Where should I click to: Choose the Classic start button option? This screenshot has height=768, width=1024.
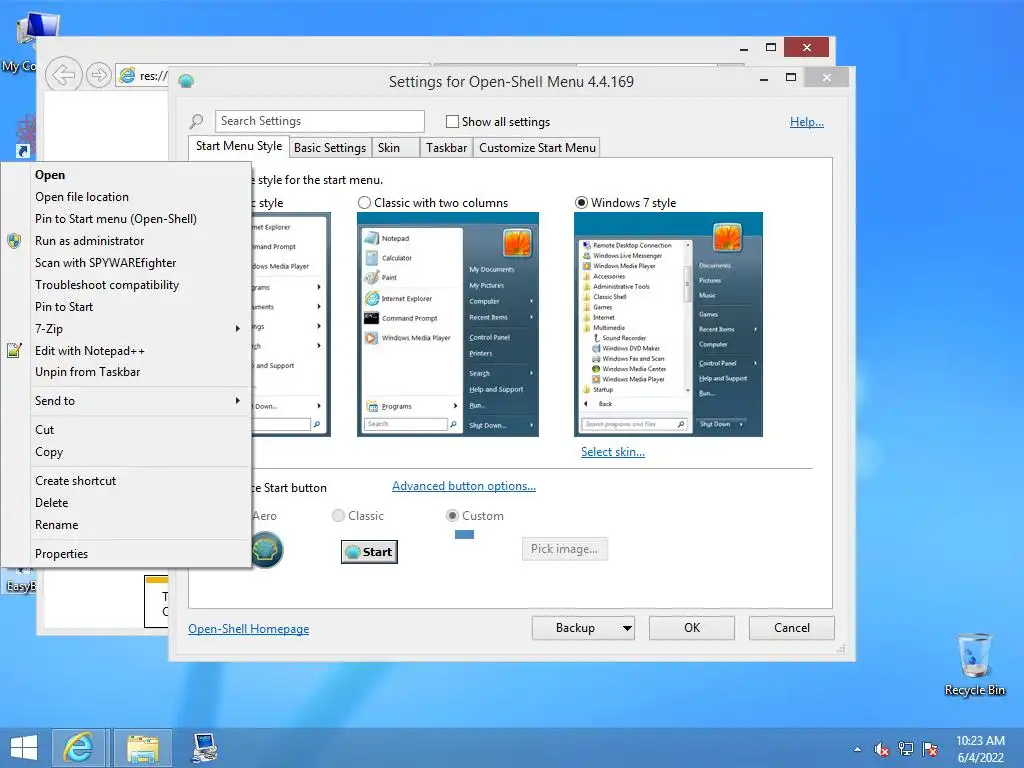(x=338, y=516)
